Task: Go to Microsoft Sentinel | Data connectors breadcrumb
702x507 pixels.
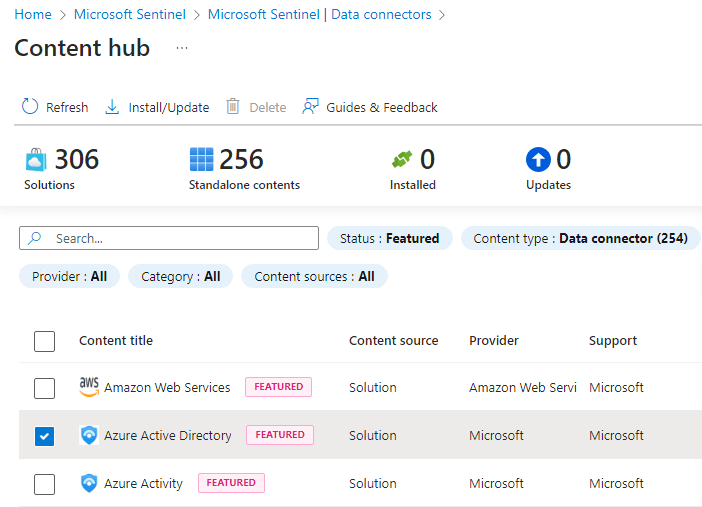Action: click(x=319, y=15)
